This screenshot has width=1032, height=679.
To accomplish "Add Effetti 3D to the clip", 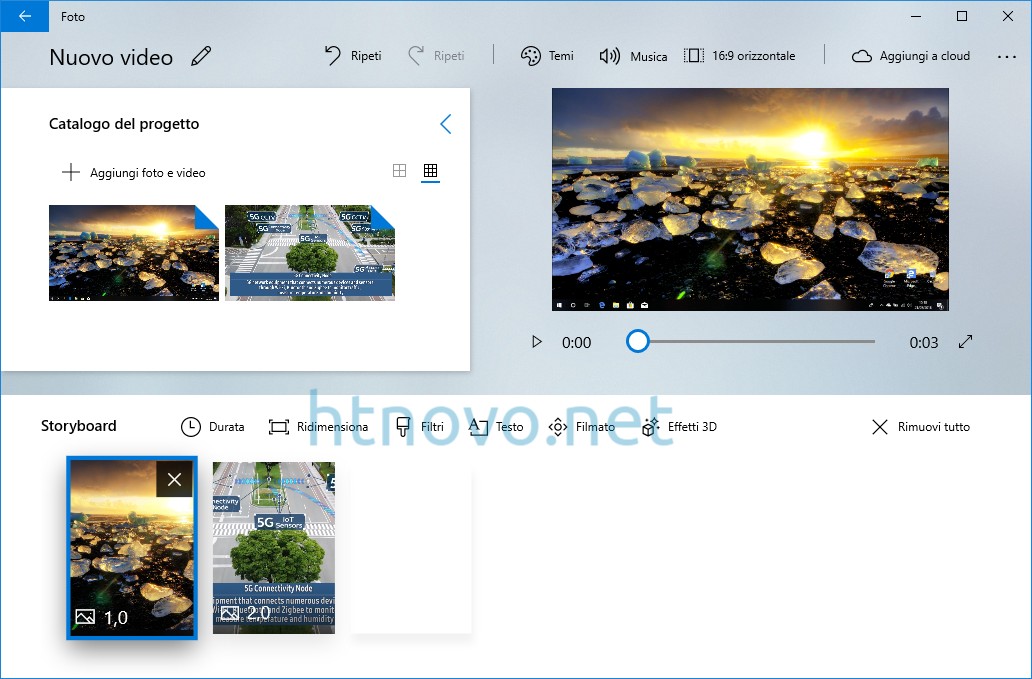I will point(678,426).
